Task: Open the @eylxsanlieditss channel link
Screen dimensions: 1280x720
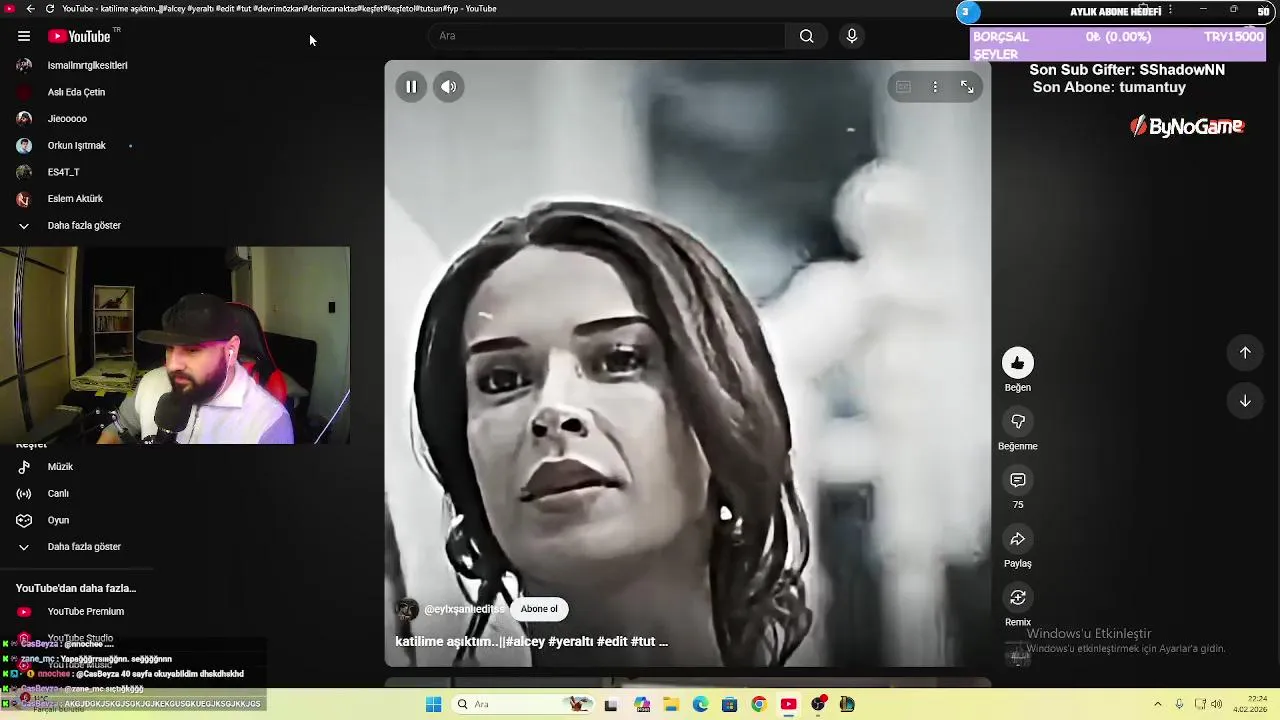Action: (x=464, y=609)
